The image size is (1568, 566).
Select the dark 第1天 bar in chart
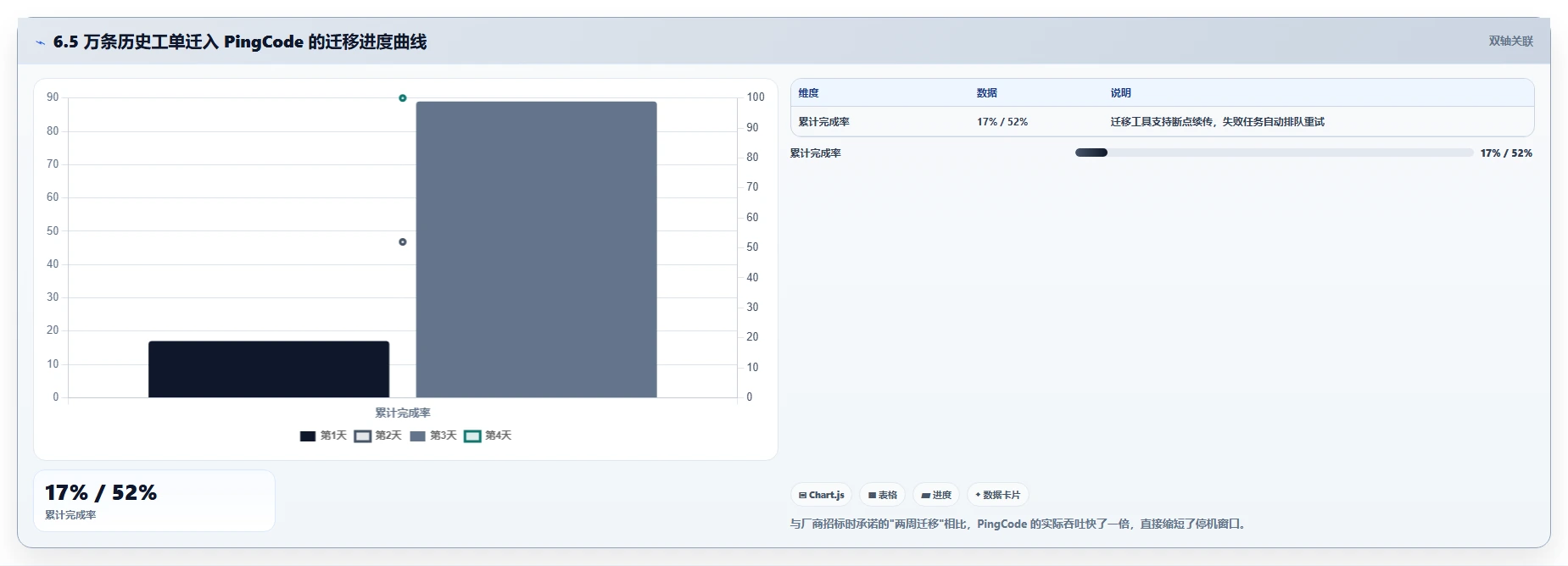pos(269,369)
